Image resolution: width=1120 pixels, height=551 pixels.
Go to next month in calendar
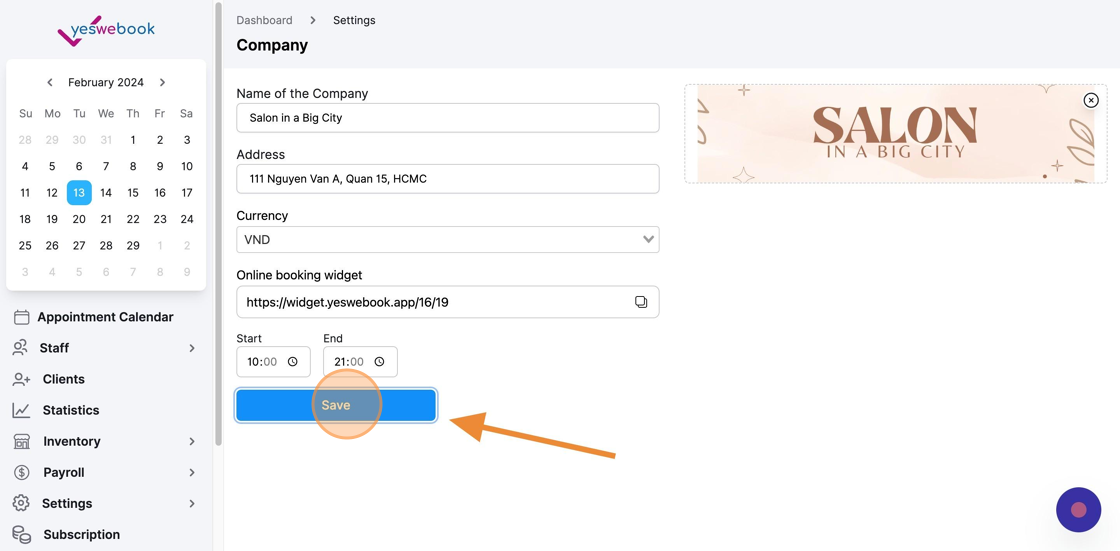point(162,82)
